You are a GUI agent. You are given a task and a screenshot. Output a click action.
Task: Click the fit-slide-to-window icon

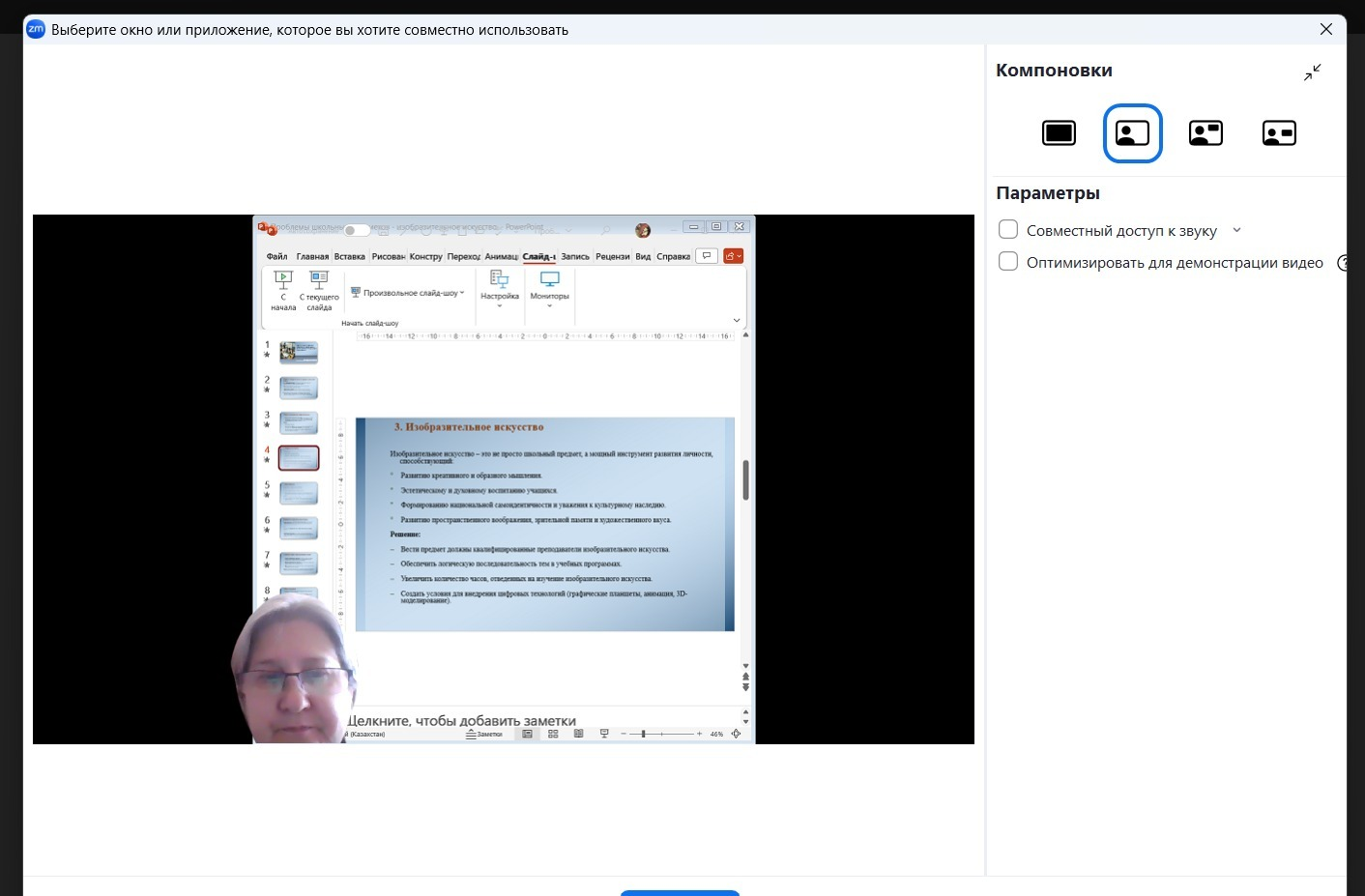(737, 735)
